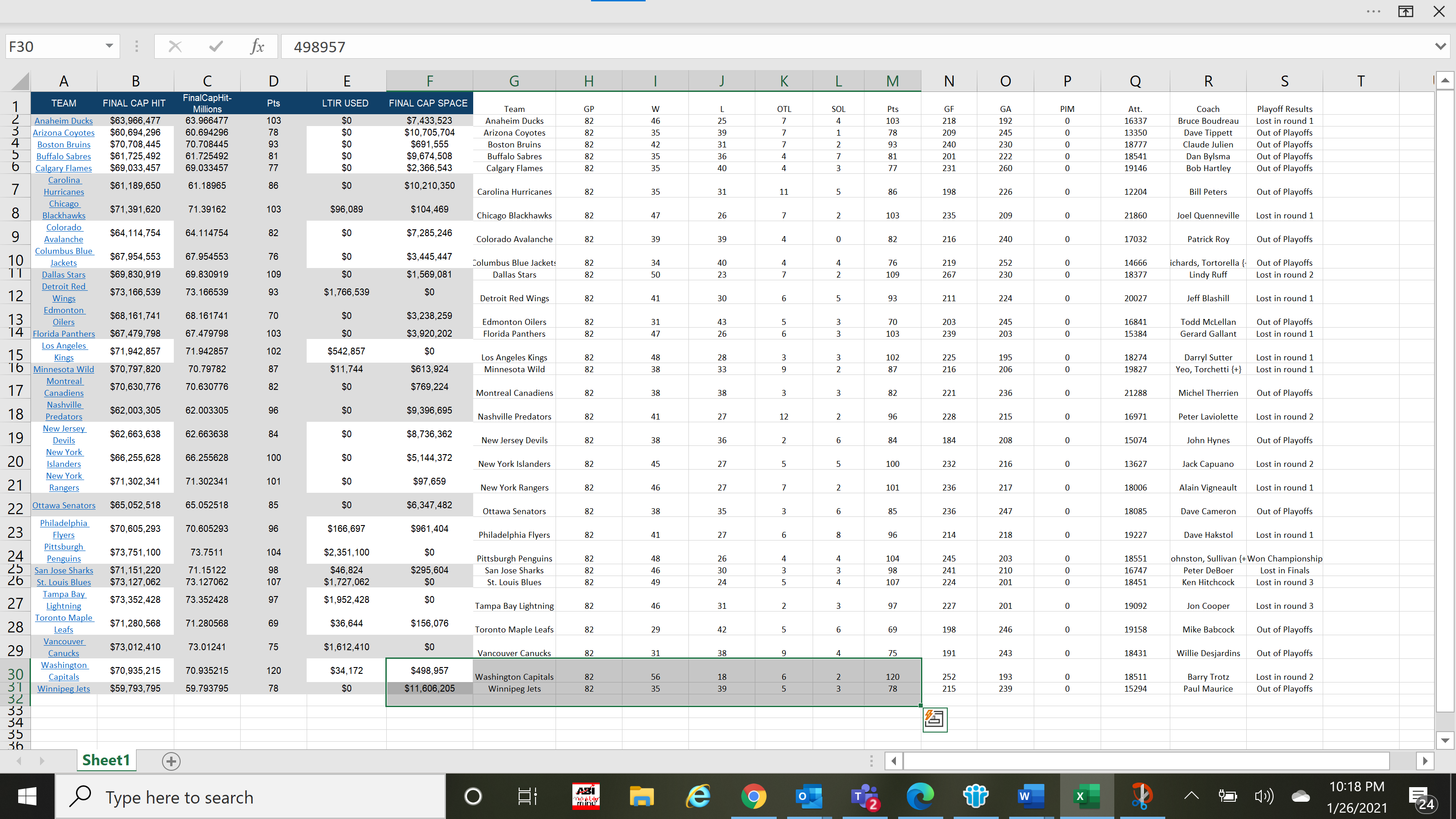Screen dimensions: 1456x819
Task: Open Outlook from the taskbar
Action: [x=809, y=796]
